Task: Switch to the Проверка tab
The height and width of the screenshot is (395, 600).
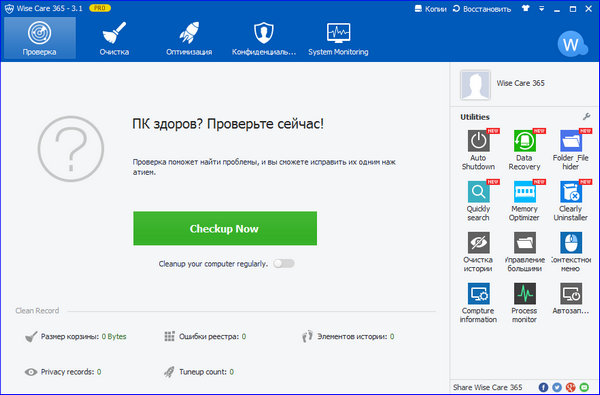Action: tap(39, 38)
